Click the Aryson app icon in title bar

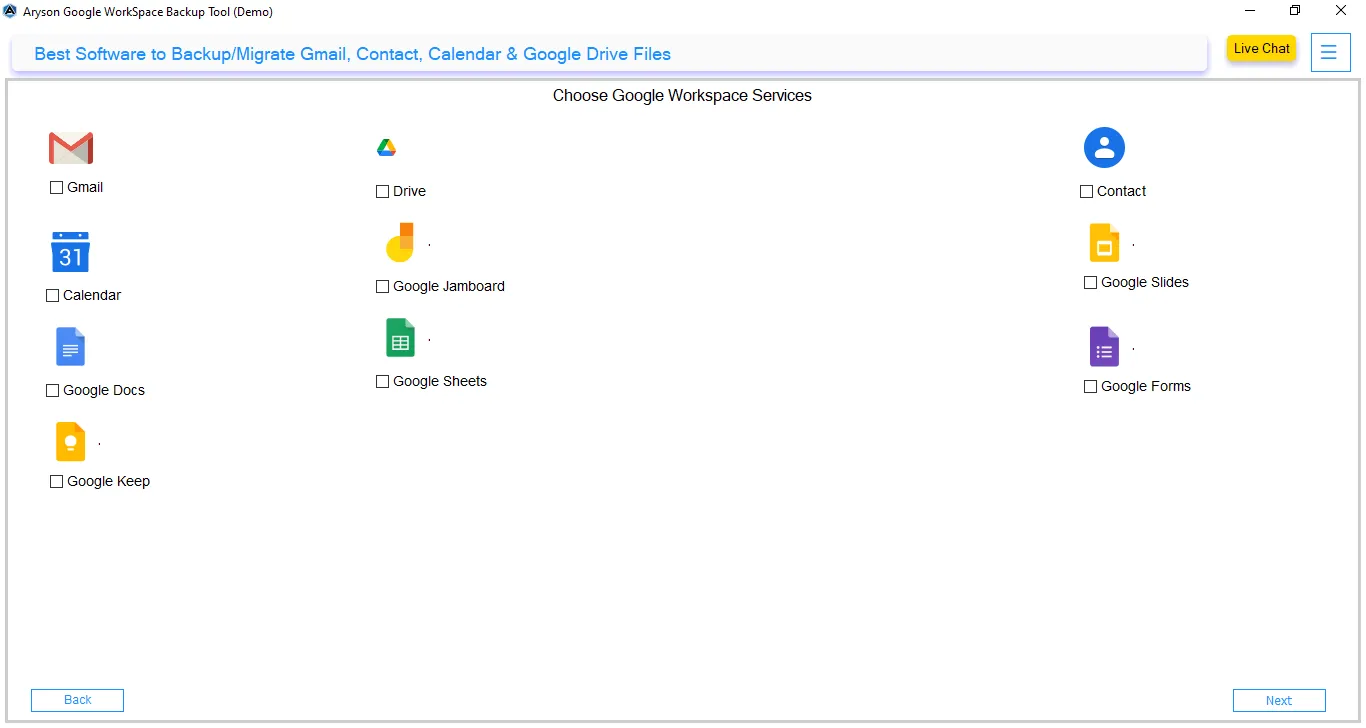click(10, 11)
